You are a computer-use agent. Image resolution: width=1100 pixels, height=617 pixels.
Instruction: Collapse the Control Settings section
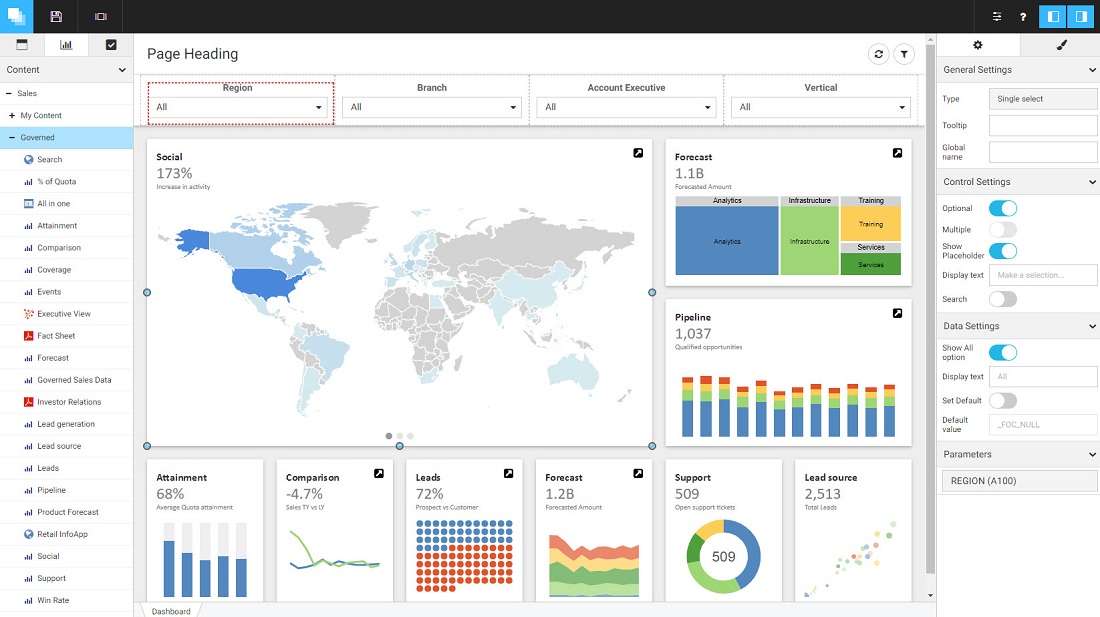(1092, 182)
